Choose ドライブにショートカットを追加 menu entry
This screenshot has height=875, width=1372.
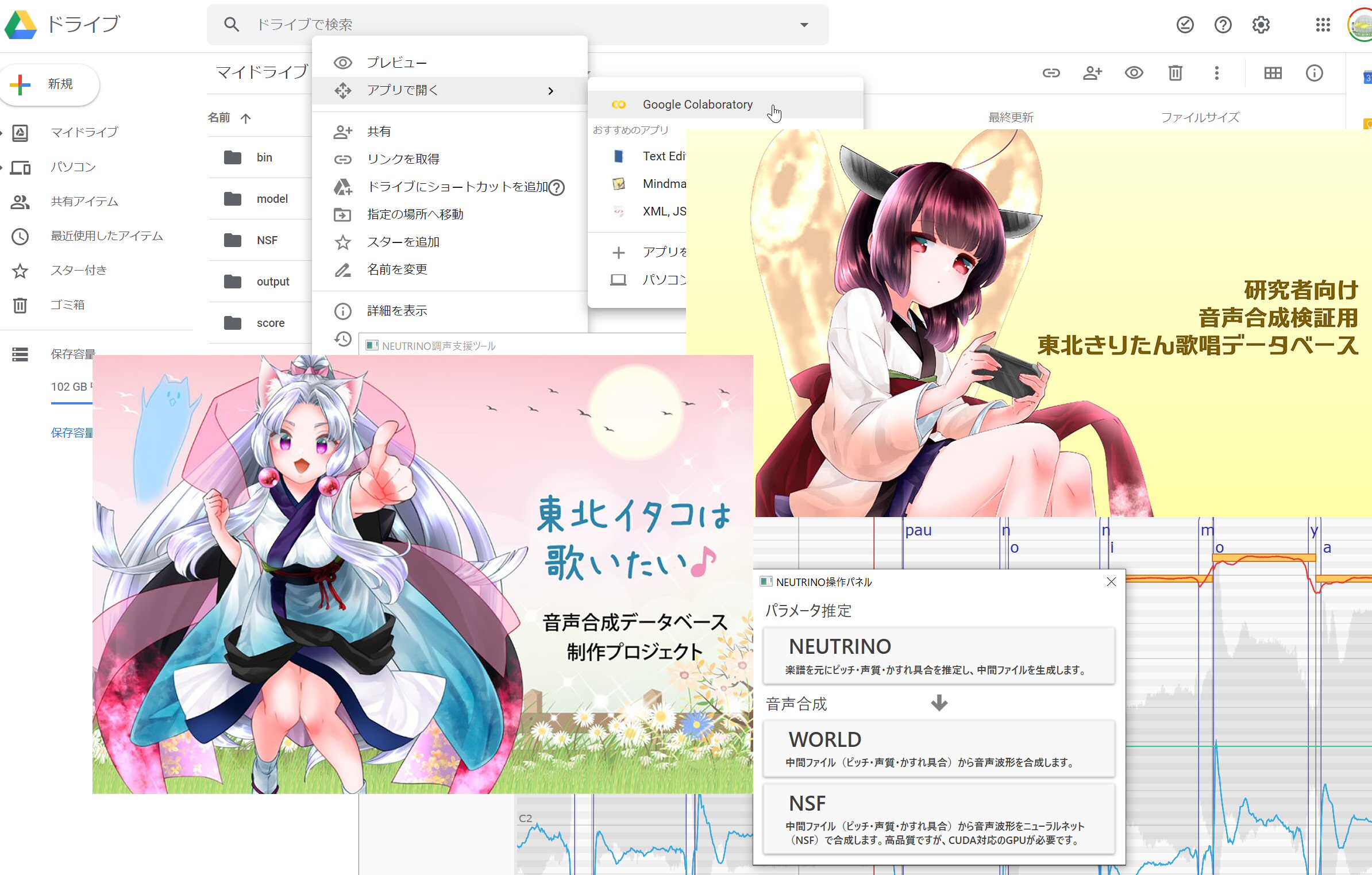tap(449, 187)
